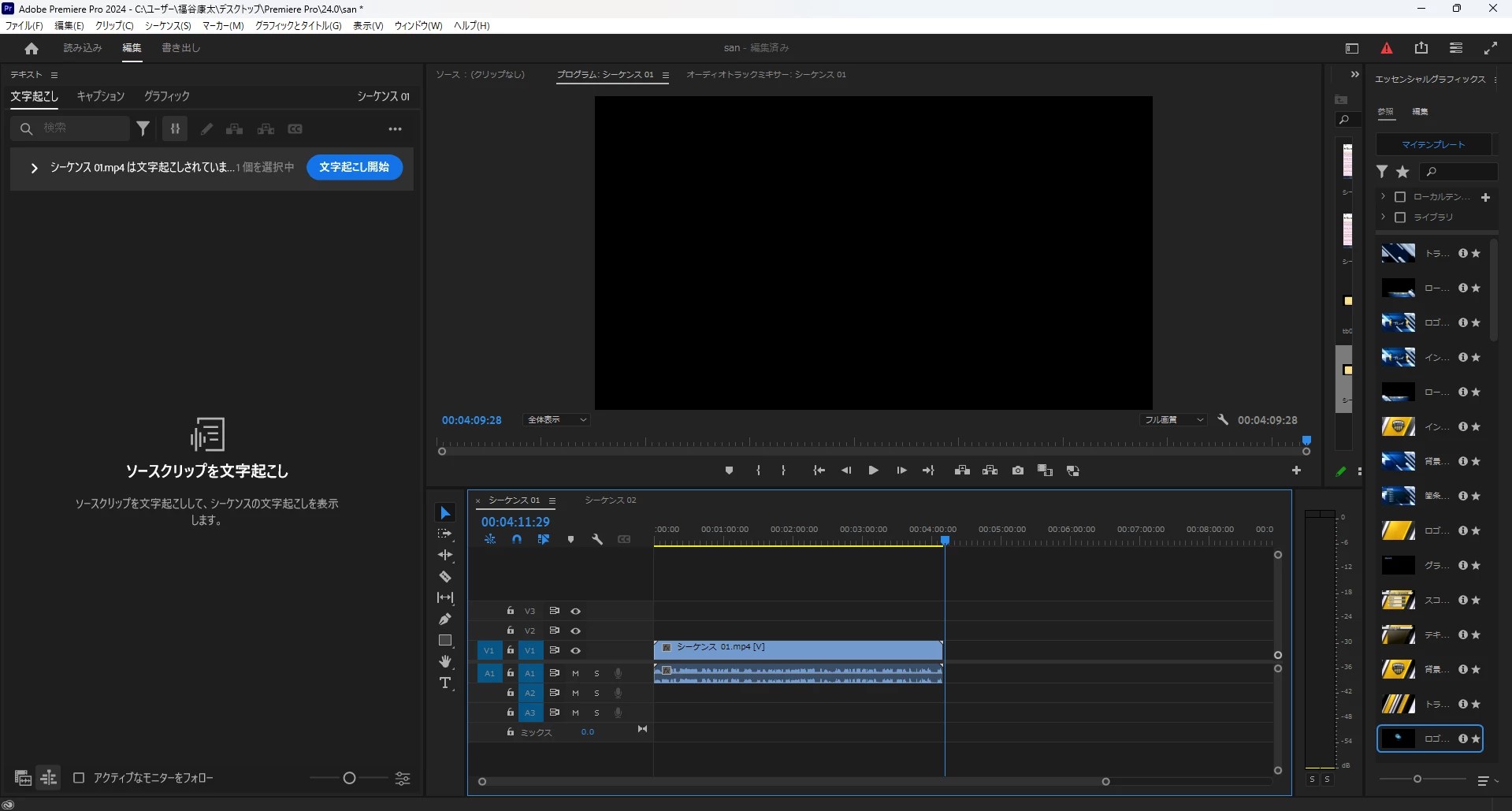Click the マイテンプレート button
Viewport: 1512px width, 811px height.
[x=1433, y=145]
